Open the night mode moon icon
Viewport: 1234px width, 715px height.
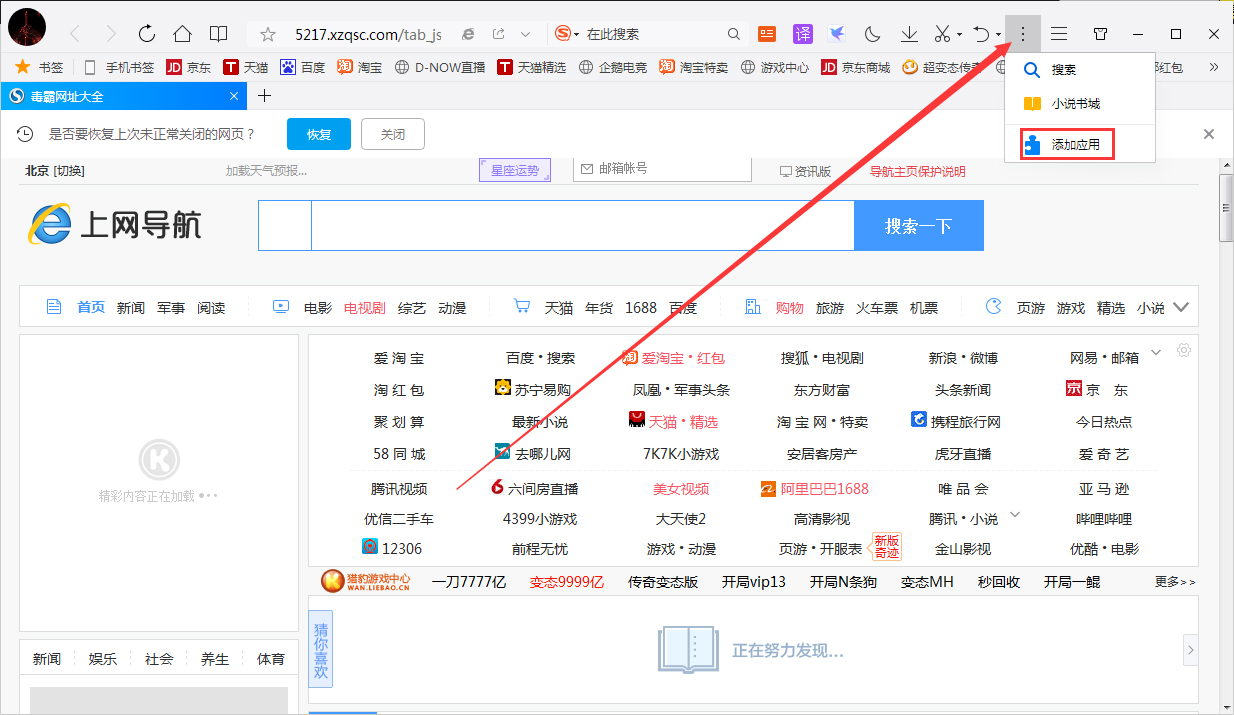click(x=871, y=33)
